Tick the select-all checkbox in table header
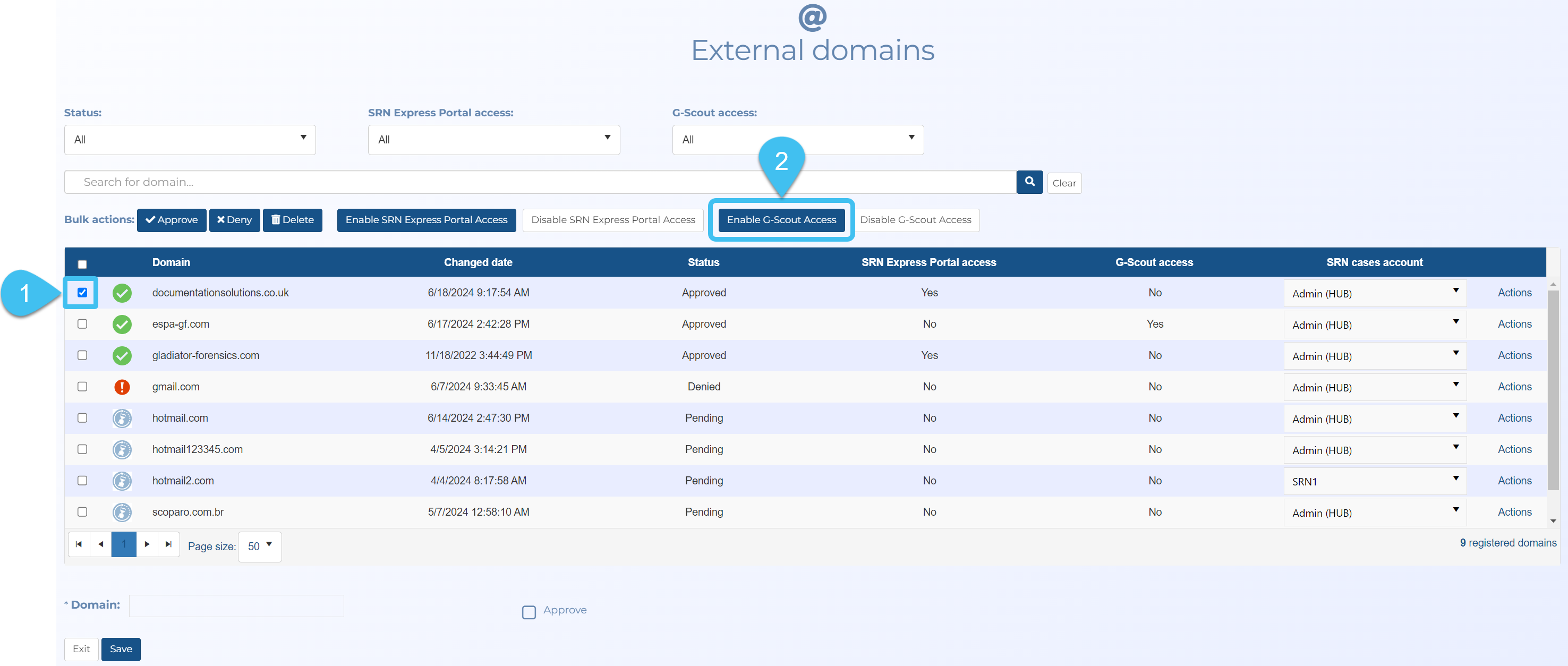This screenshot has height=666, width=1568. coord(82,264)
